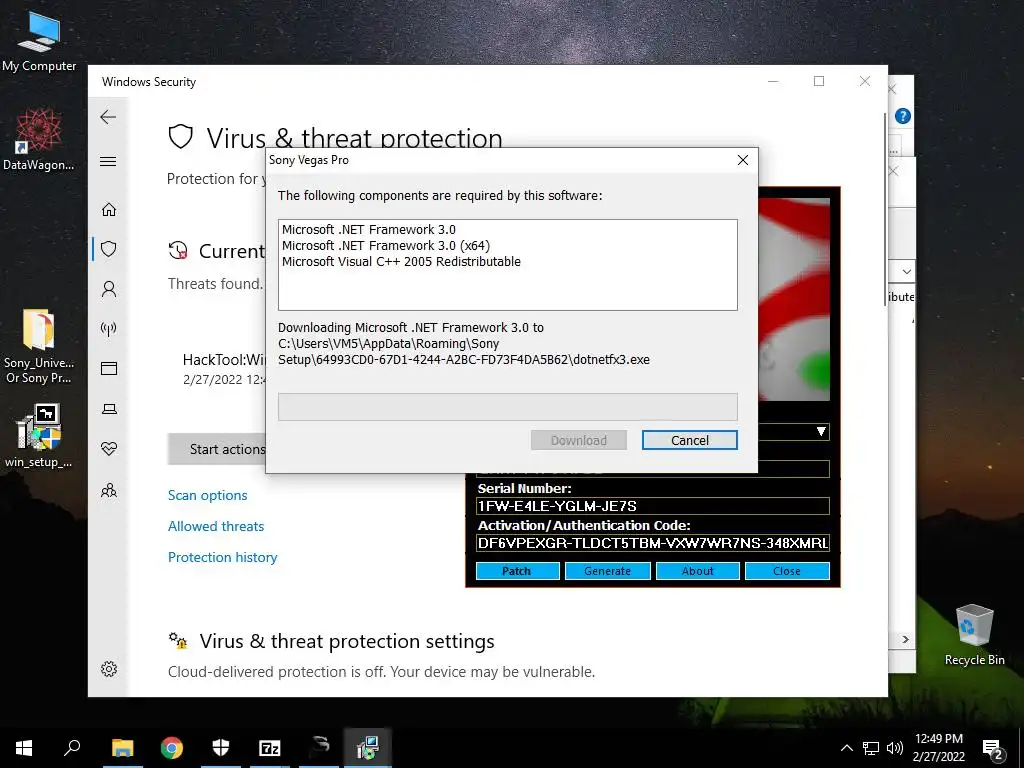Viewport: 1024px width, 768px height.
Task: Open clock and date in taskbar
Action: pyautogui.click(x=938, y=748)
